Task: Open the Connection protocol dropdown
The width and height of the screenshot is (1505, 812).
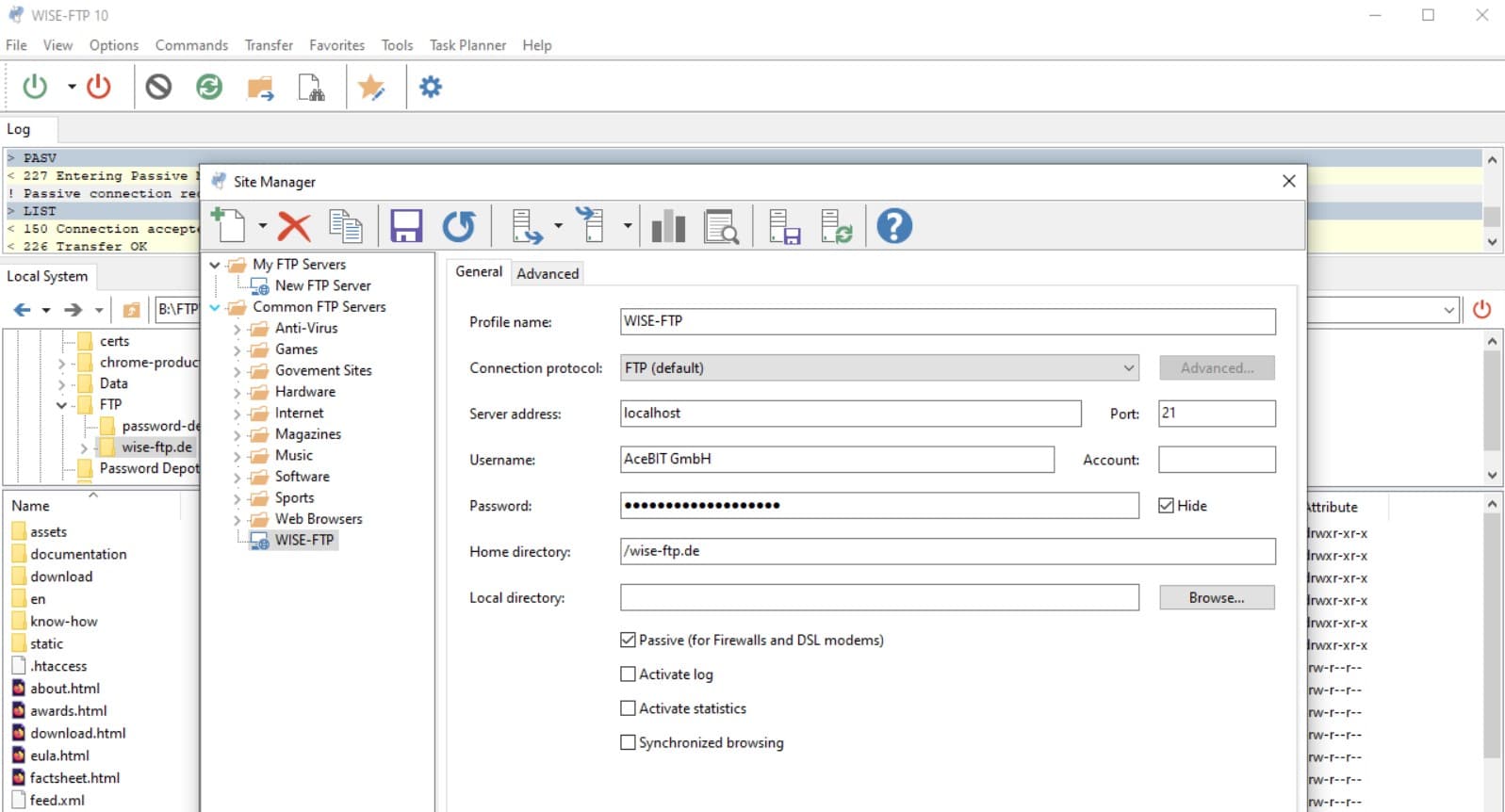Action: point(879,367)
